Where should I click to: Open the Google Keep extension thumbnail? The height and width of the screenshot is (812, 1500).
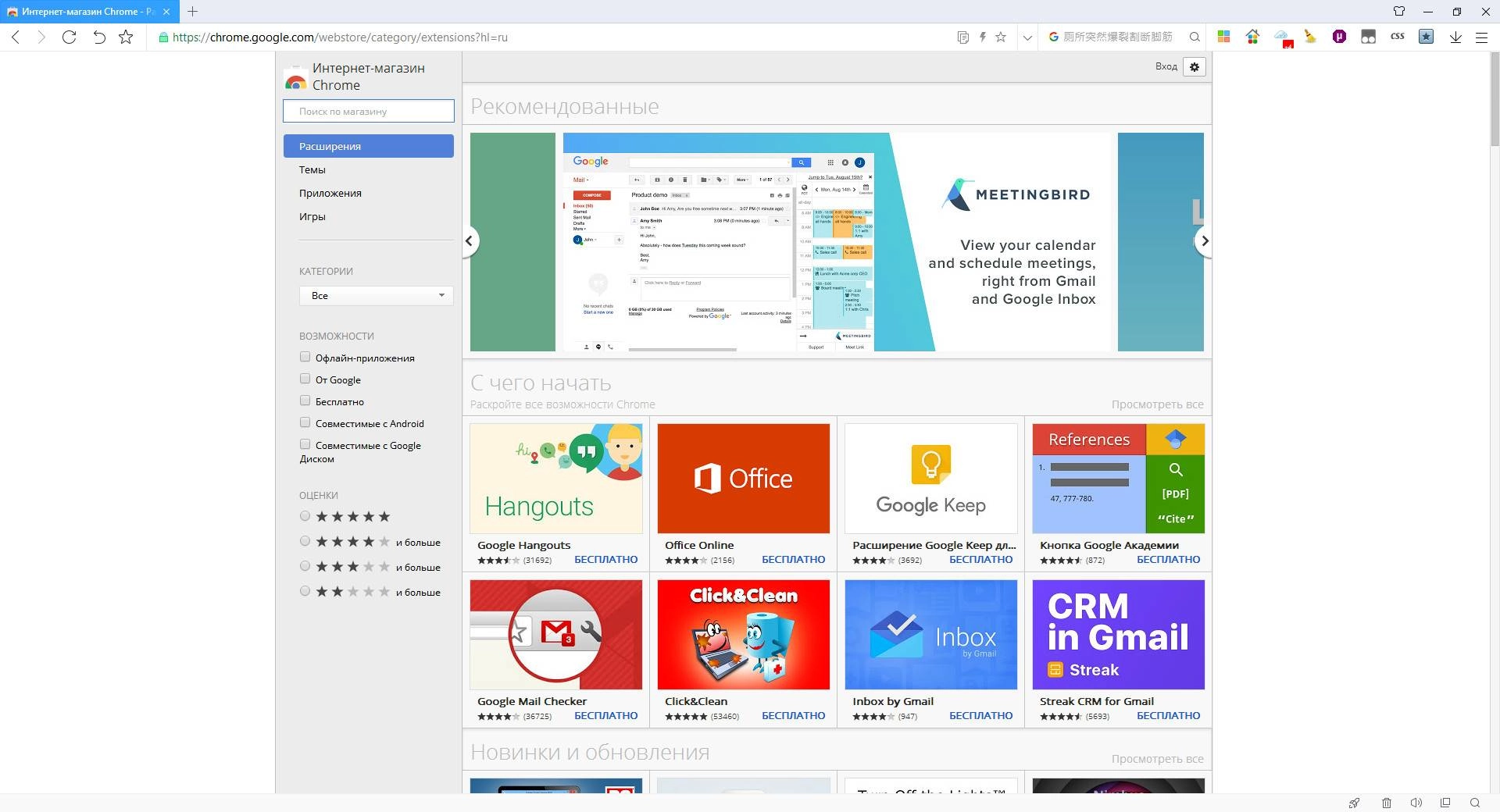(x=930, y=479)
